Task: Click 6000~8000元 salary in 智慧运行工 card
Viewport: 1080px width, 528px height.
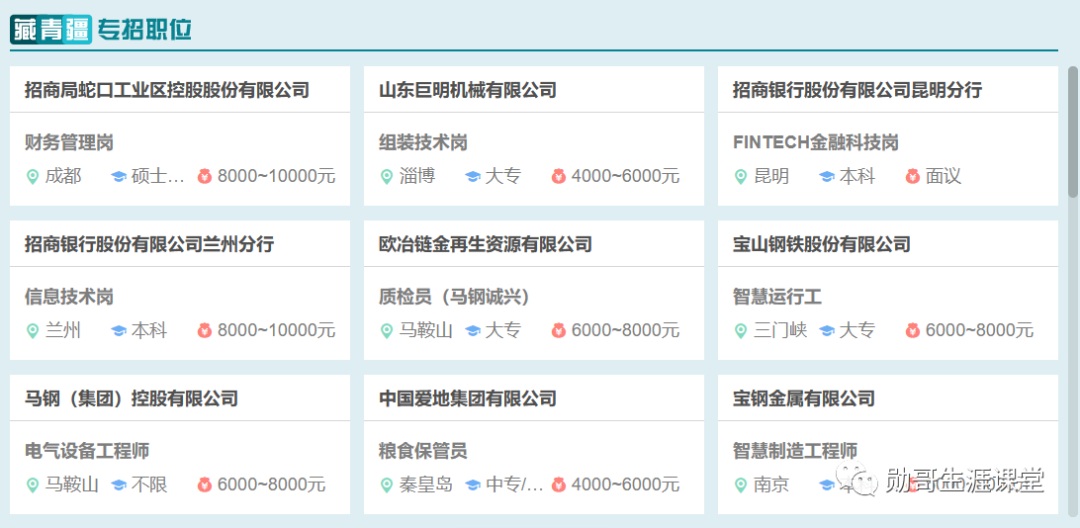Action: click(979, 331)
